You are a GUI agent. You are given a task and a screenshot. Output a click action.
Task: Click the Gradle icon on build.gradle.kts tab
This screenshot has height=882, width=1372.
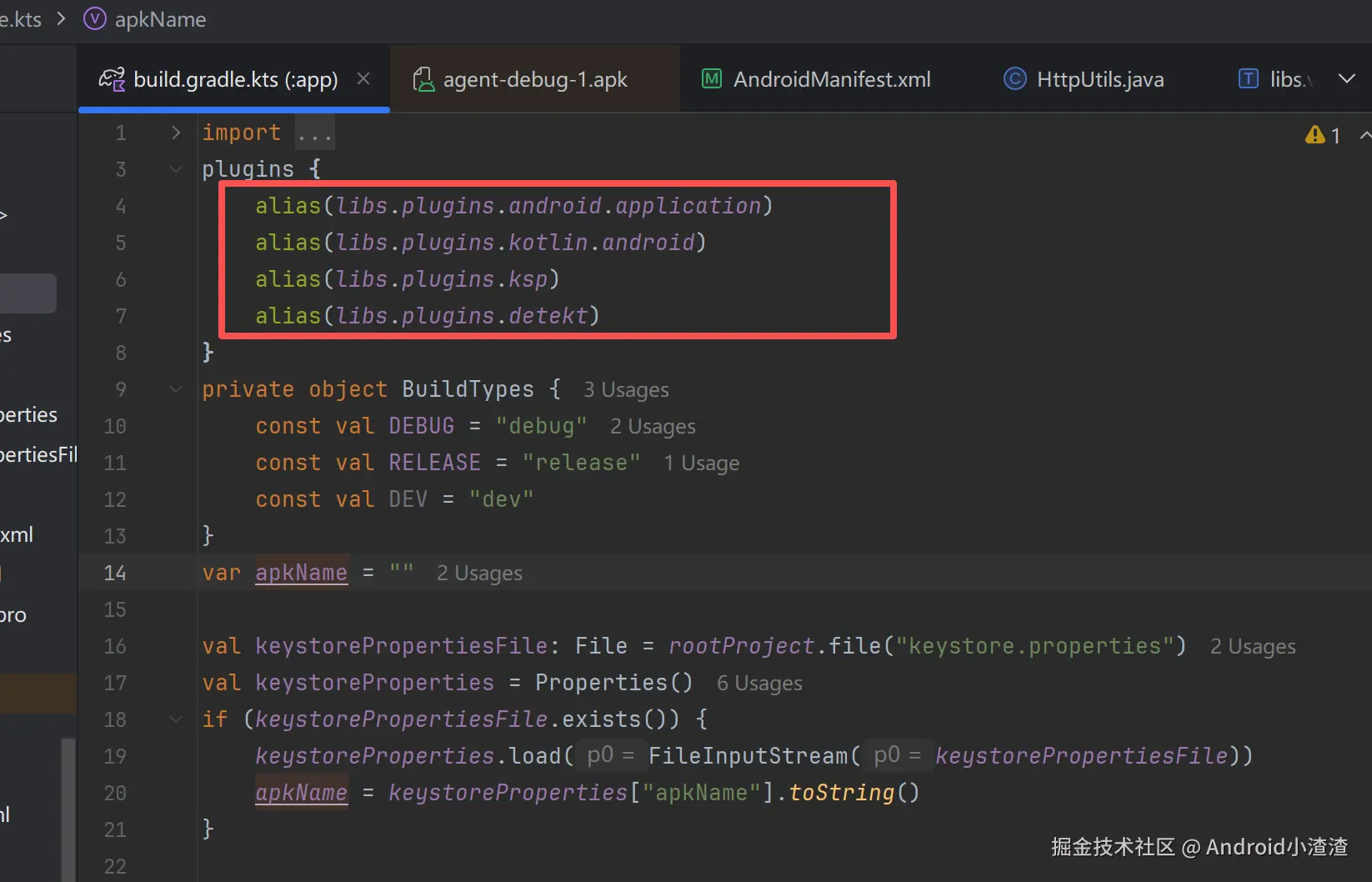pyautogui.click(x=112, y=79)
